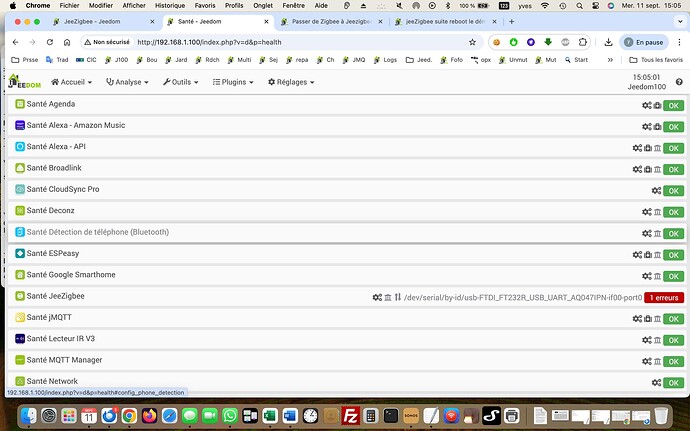Click medkit icon in Santé jMQTT row
This screenshot has width=690, height=431.
tap(648, 319)
